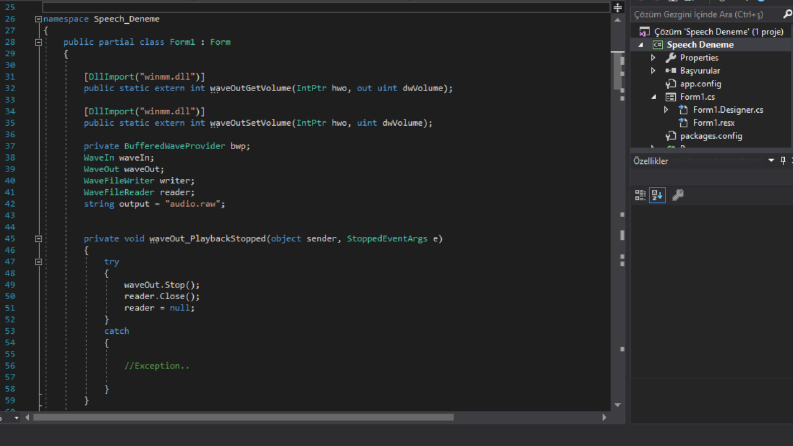Screen dimensions: 793x446
Task: Click the Özellikler panel title
Action: 651,161
